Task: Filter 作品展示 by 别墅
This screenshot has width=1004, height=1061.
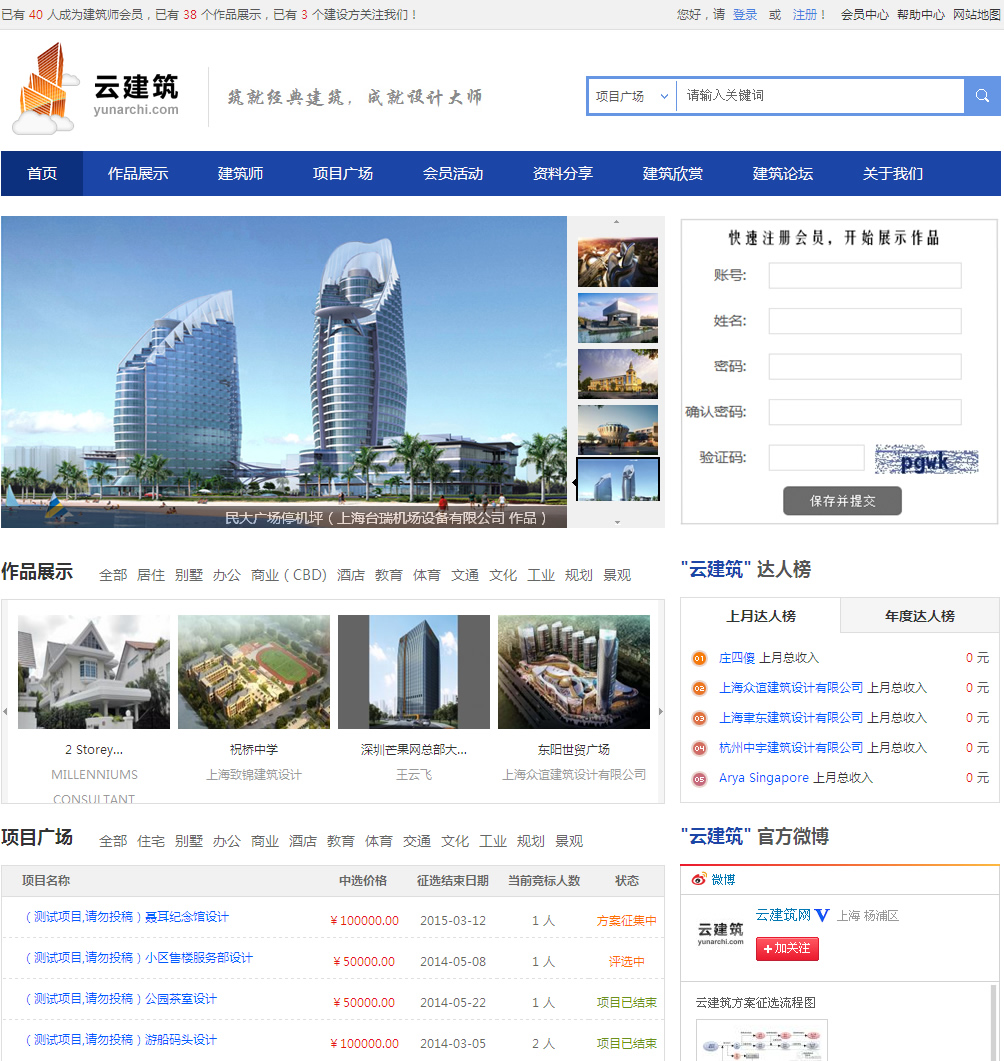Action: coord(189,575)
